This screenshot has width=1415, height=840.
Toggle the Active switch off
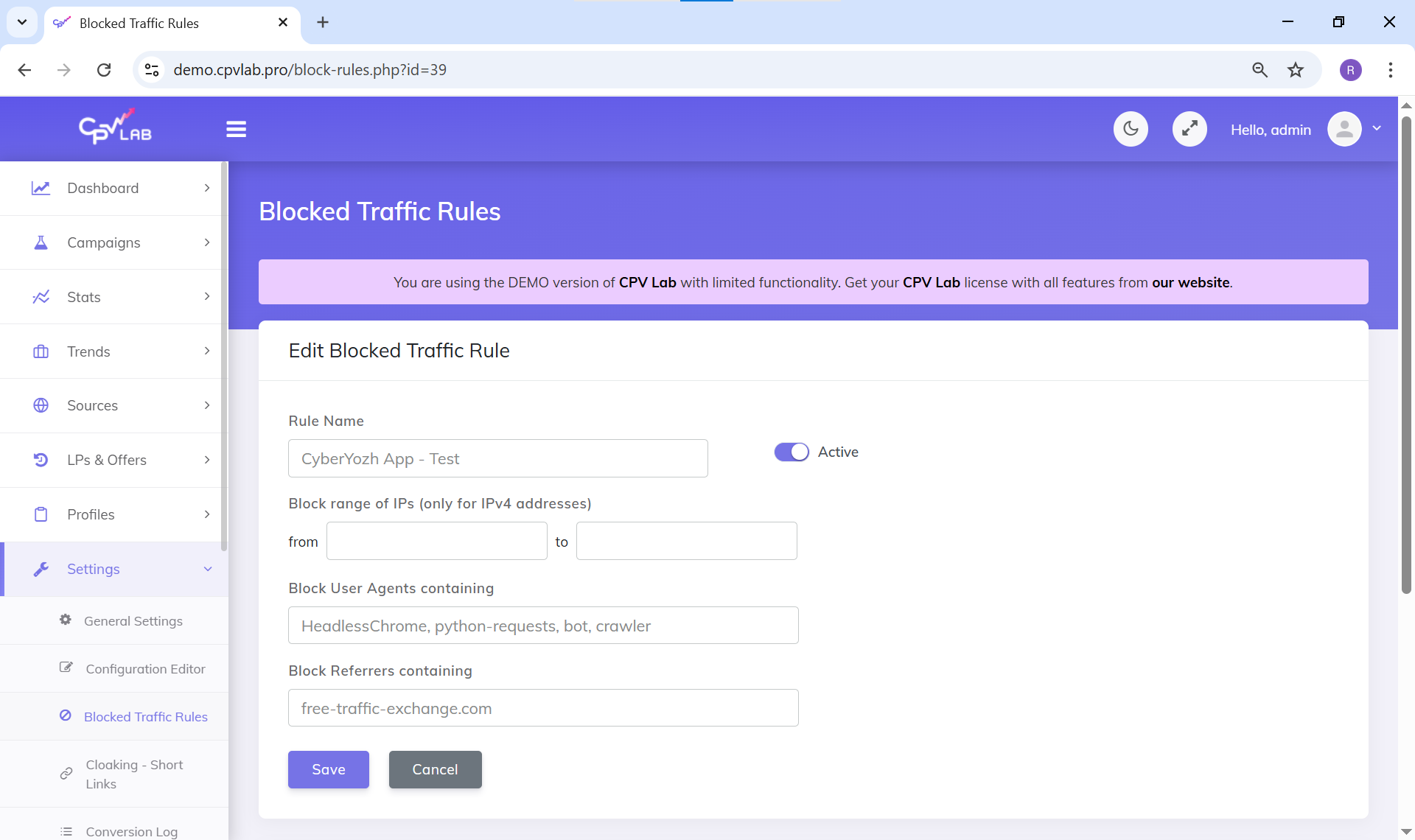792,452
